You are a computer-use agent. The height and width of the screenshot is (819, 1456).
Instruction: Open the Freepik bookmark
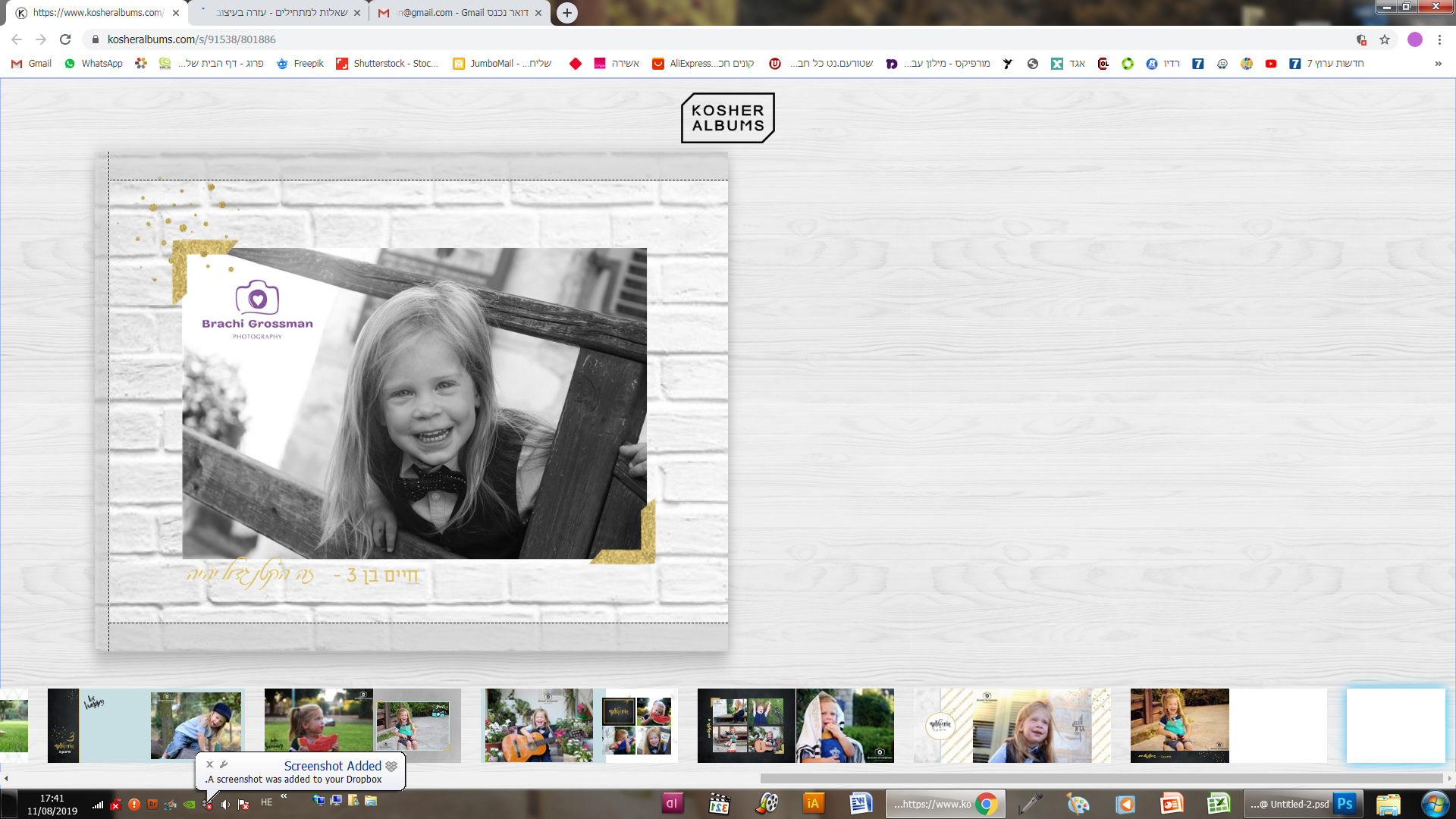pos(300,64)
